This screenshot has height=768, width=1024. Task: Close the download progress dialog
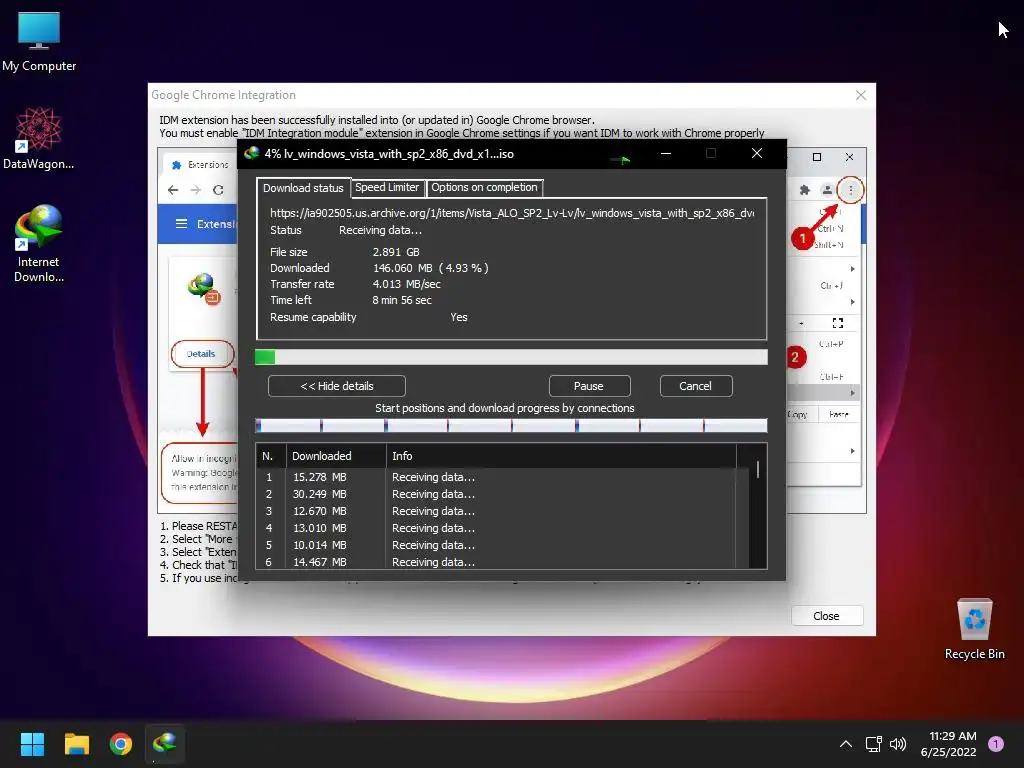(x=757, y=153)
